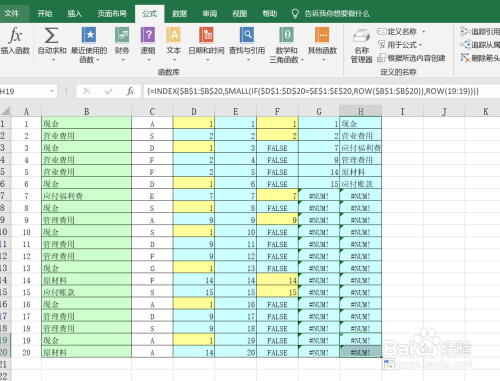Expand the Define Name (定义名称) dropdown arrow
The width and height of the screenshot is (500, 381).
(x=424, y=32)
